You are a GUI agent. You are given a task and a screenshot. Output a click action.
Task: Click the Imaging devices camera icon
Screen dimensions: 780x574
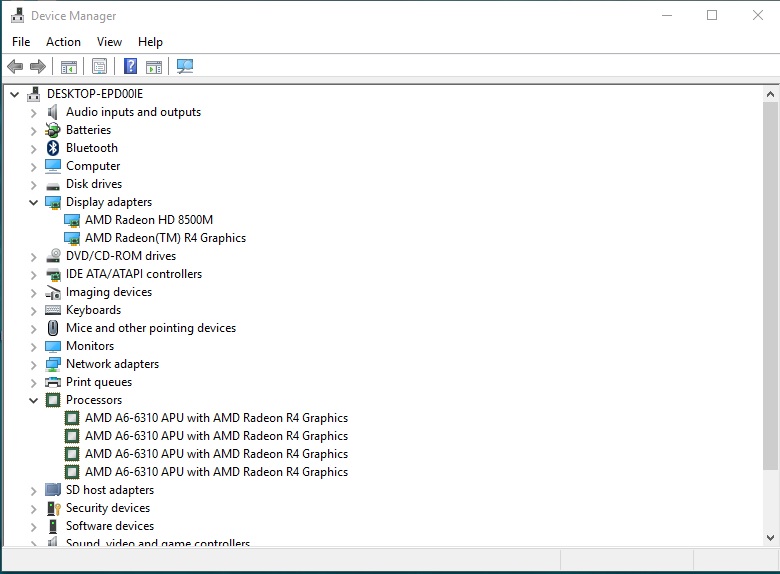(x=53, y=292)
